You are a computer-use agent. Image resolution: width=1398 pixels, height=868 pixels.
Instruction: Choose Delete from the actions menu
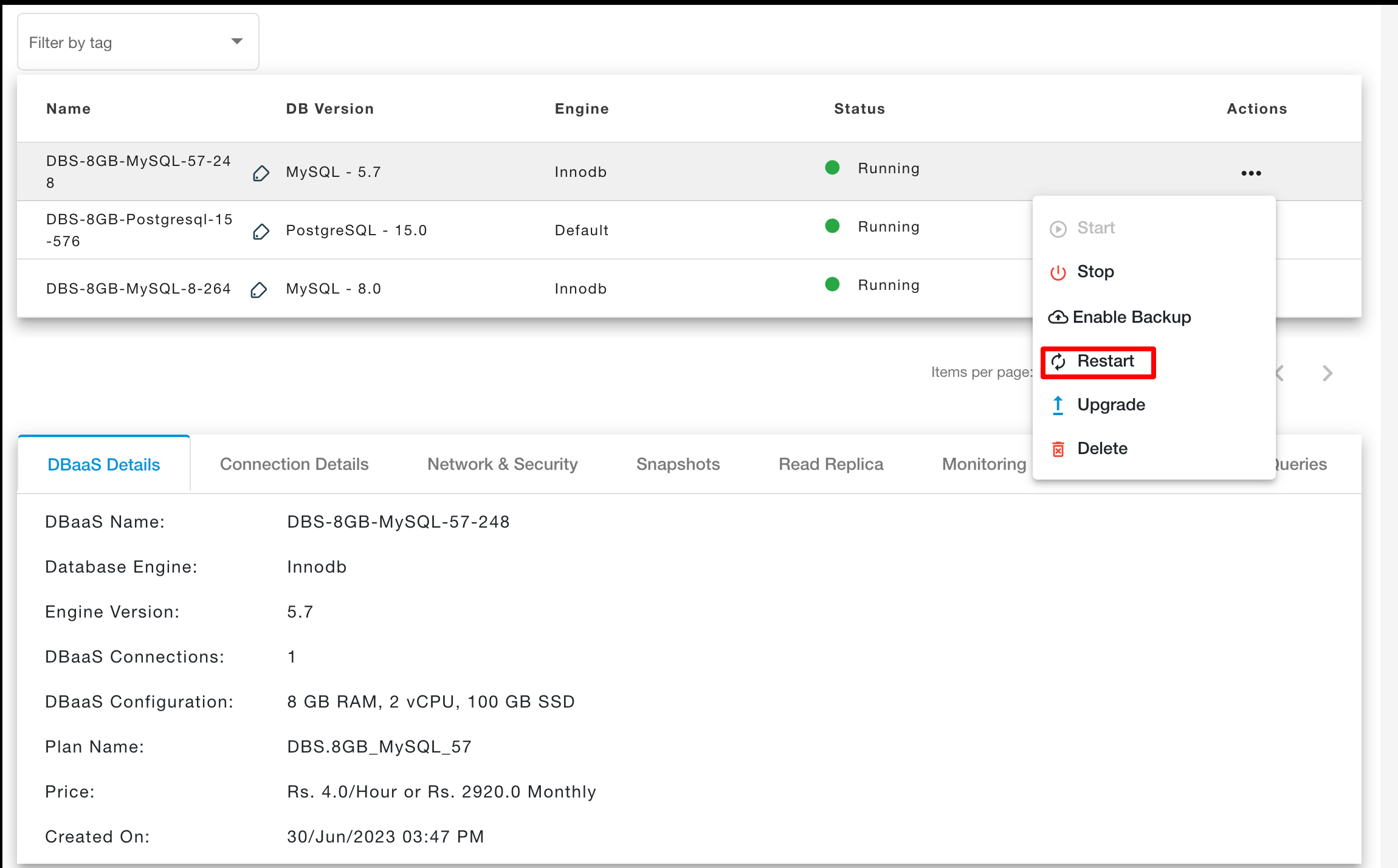(x=1089, y=449)
